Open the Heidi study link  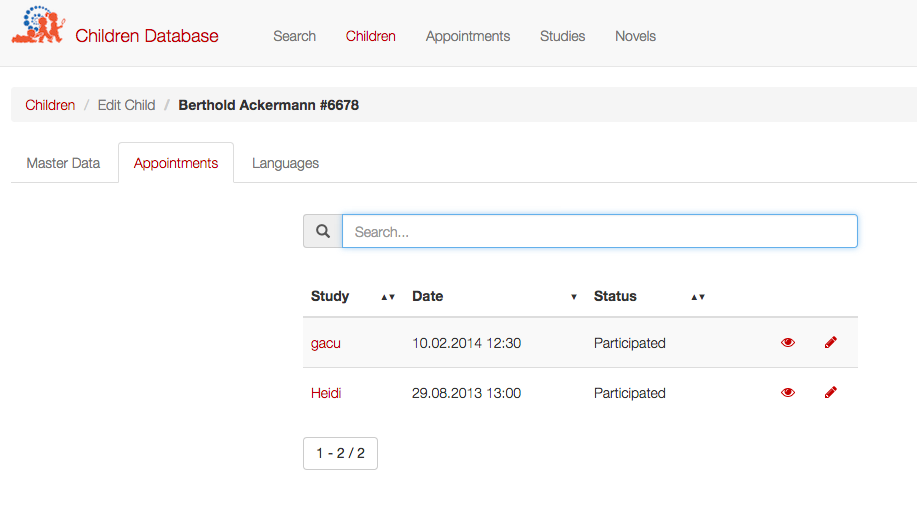326,393
